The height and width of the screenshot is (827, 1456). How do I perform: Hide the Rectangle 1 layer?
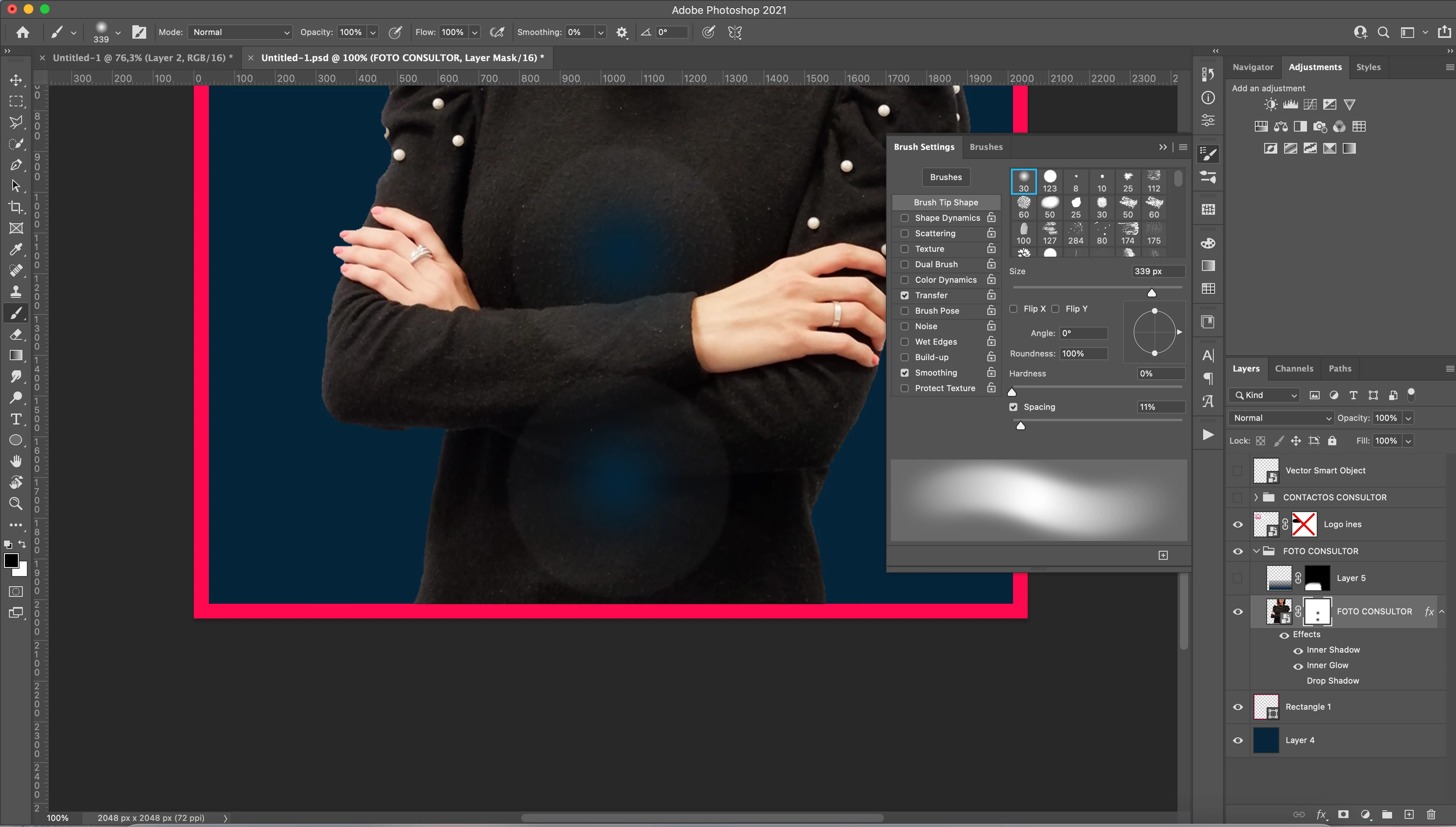coord(1238,707)
